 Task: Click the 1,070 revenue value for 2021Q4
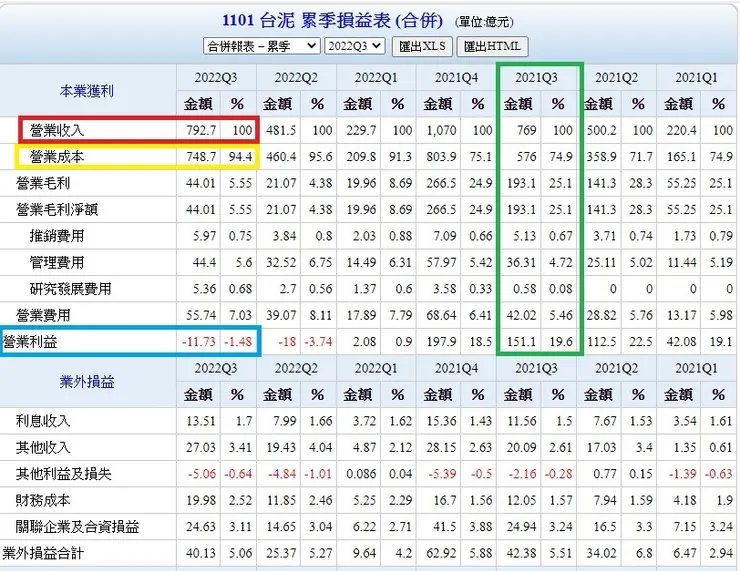point(441,130)
